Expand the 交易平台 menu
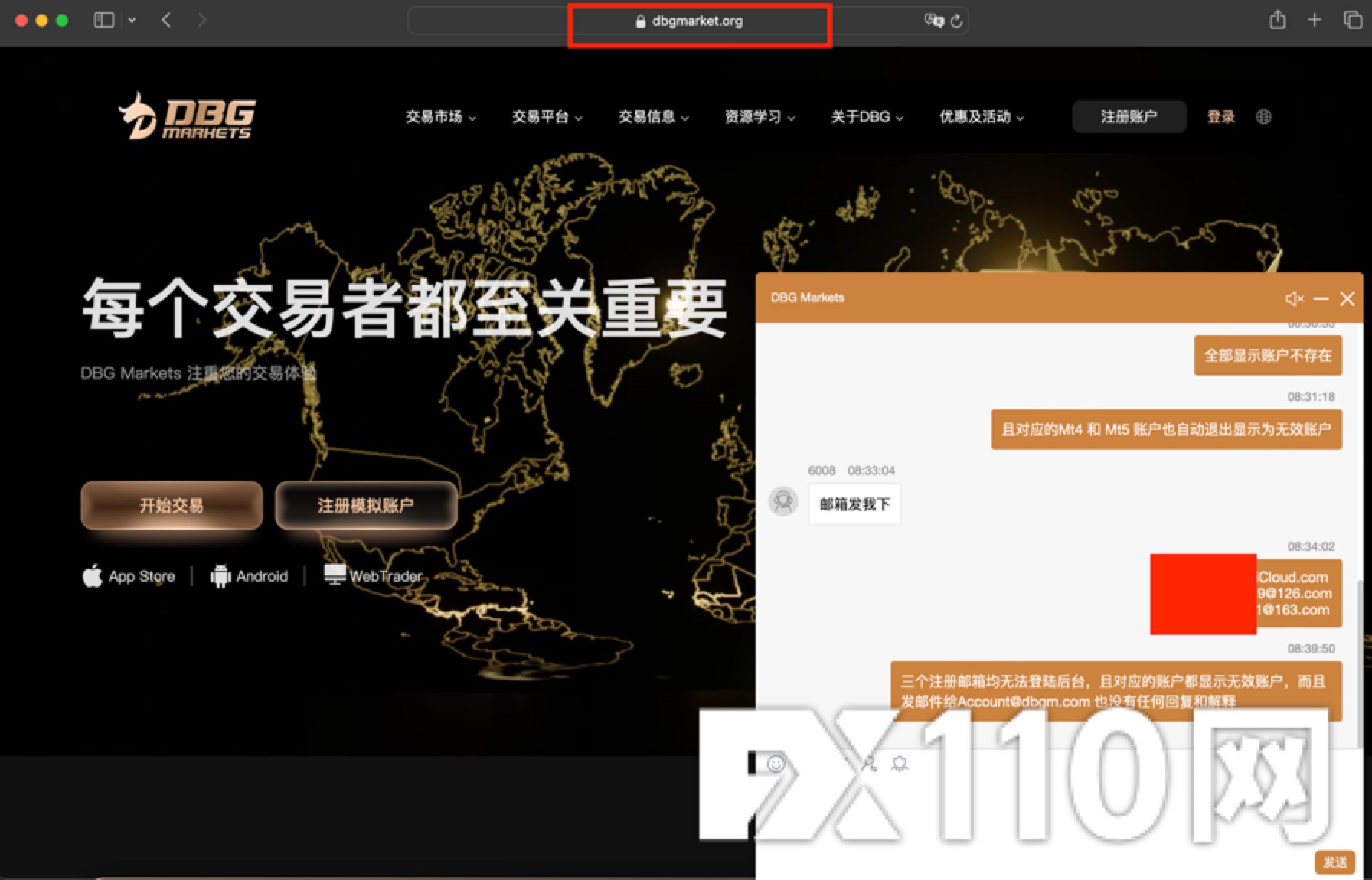Screen dimensions: 1372x880 pyautogui.click(x=547, y=117)
